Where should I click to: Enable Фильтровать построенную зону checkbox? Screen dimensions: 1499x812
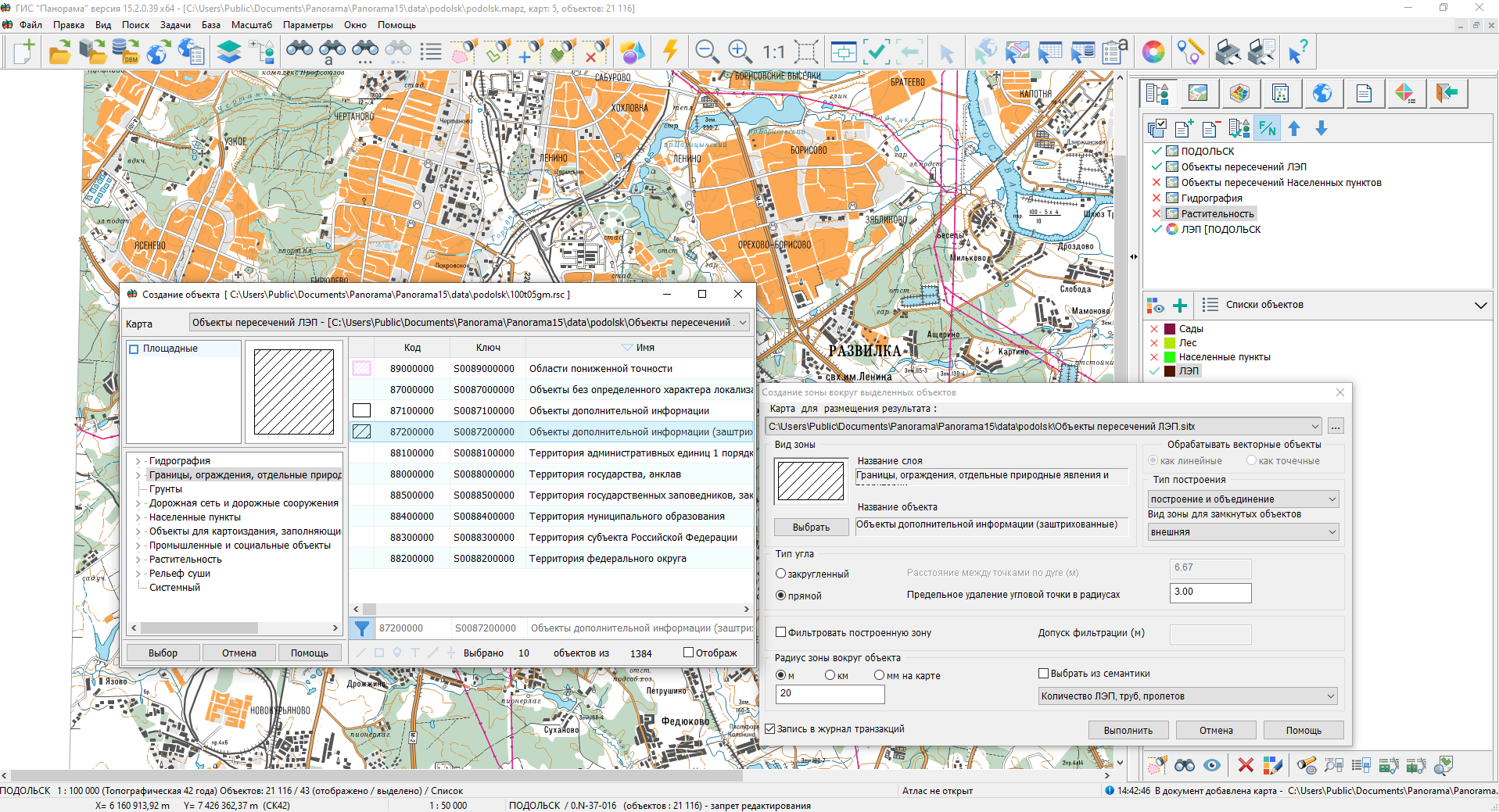tap(780, 632)
